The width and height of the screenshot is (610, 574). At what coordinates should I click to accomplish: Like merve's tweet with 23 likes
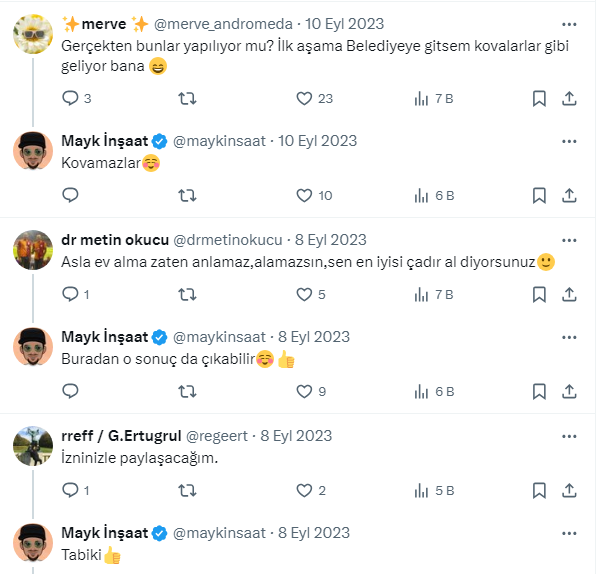305,98
